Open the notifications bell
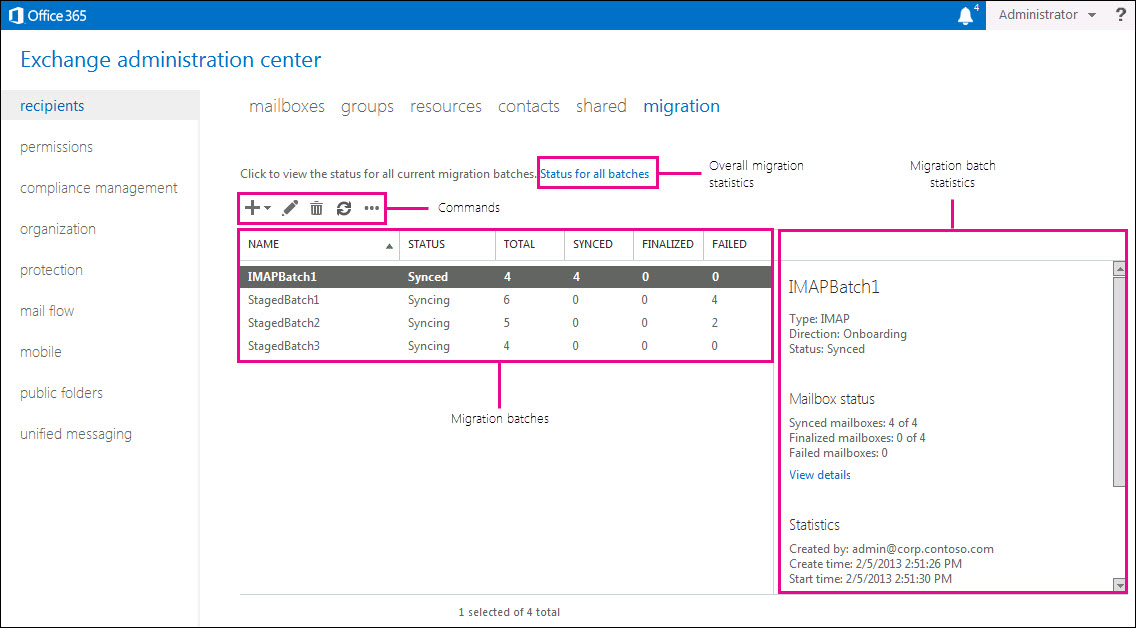The width and height of the screenshot is (1136, 628). 965,16
